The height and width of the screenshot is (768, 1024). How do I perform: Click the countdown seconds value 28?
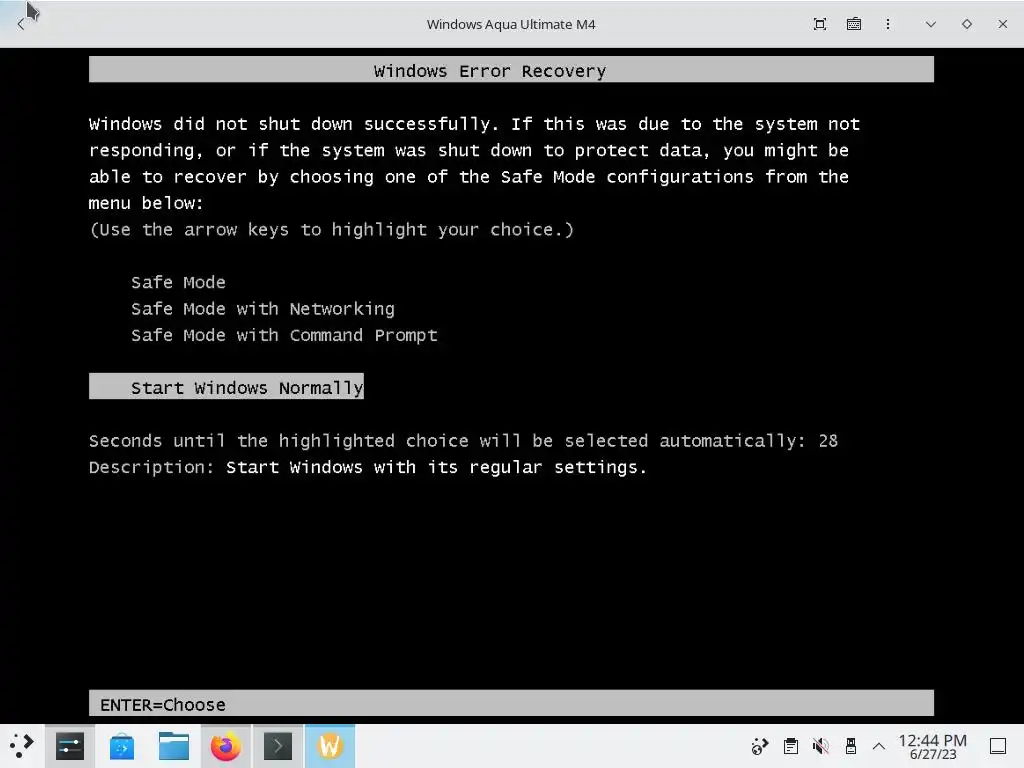(x=828, y=441)
